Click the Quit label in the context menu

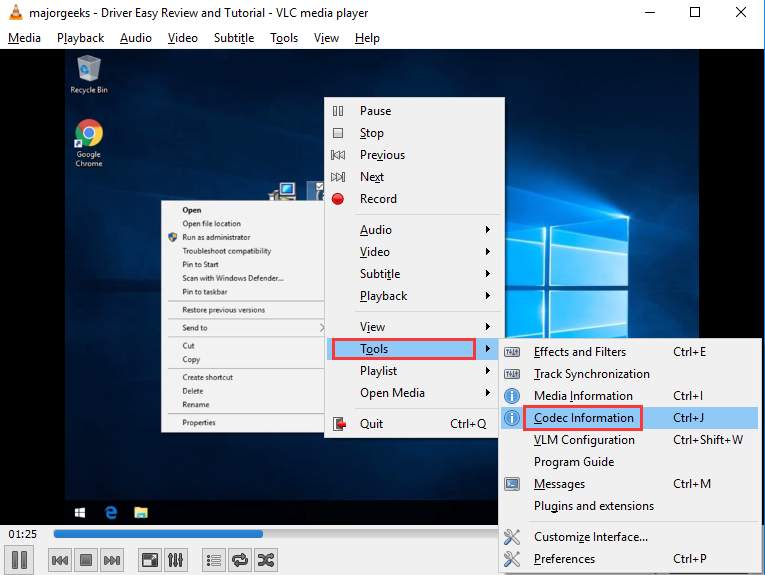coord(371,424)
